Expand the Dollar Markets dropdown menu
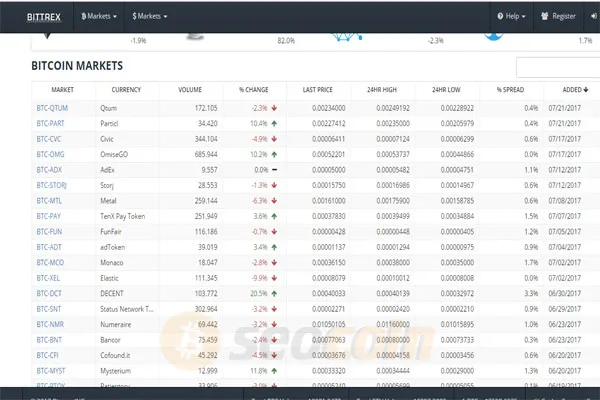 coord(150,16)
